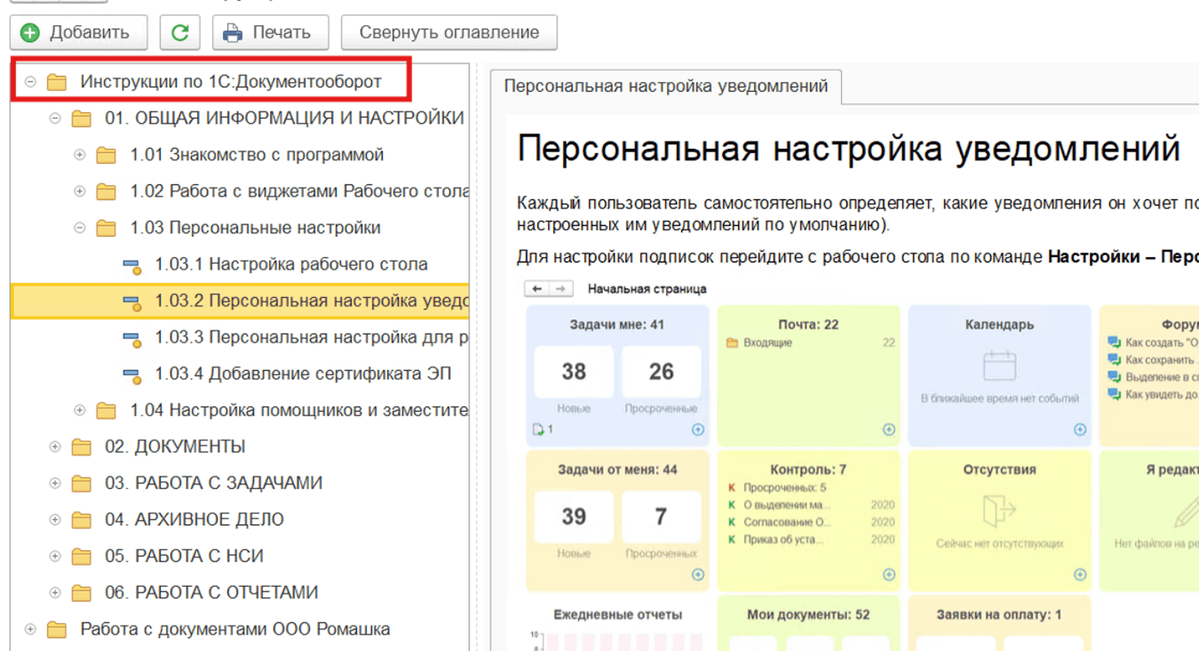The image size is (1199, 651).
Task: Expand the 1.01 Знакомство с программой node
Action: (80, 155)
